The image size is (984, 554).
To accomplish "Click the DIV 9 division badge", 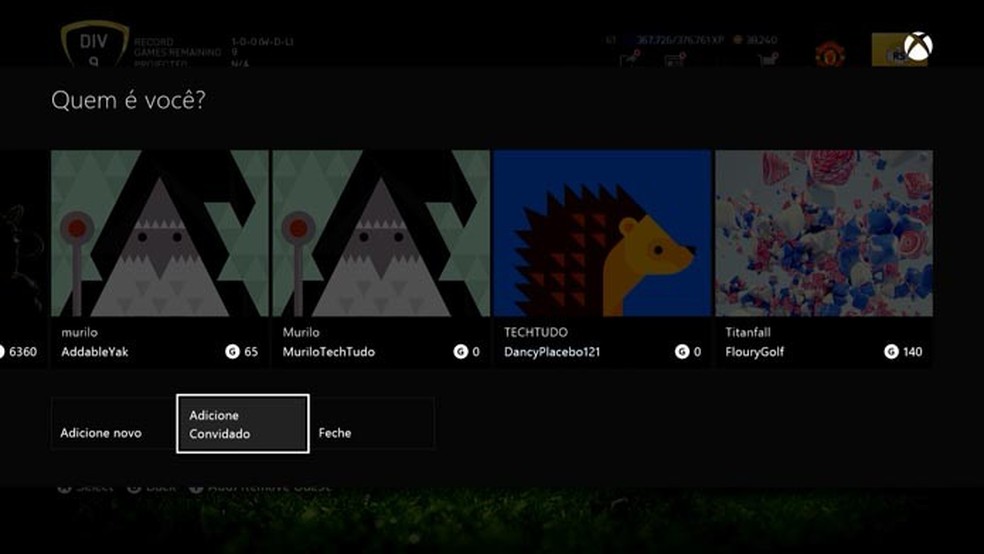I will click(94, 44).
